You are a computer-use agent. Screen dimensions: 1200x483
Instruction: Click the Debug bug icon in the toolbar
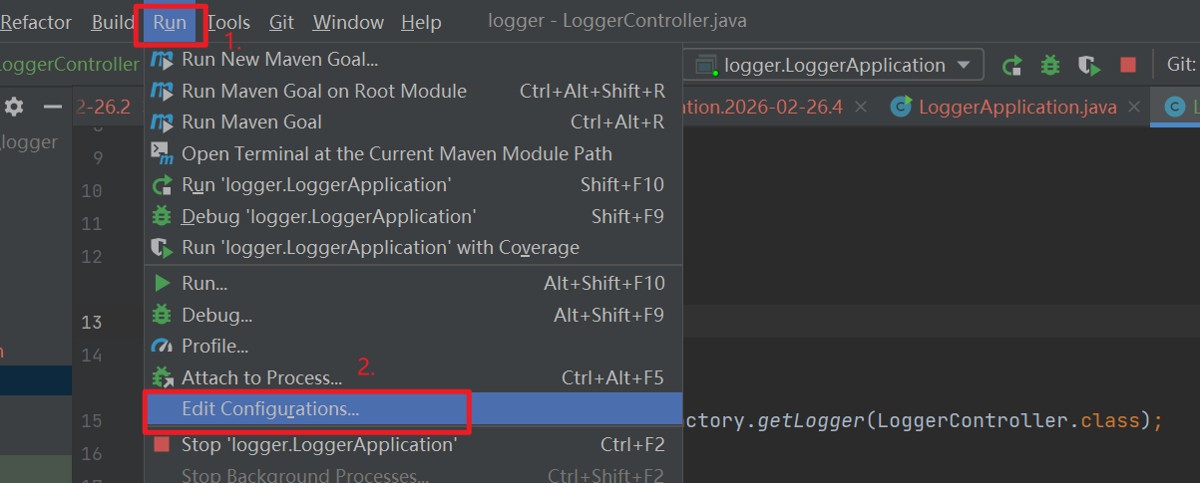(x=1050, y=66)
